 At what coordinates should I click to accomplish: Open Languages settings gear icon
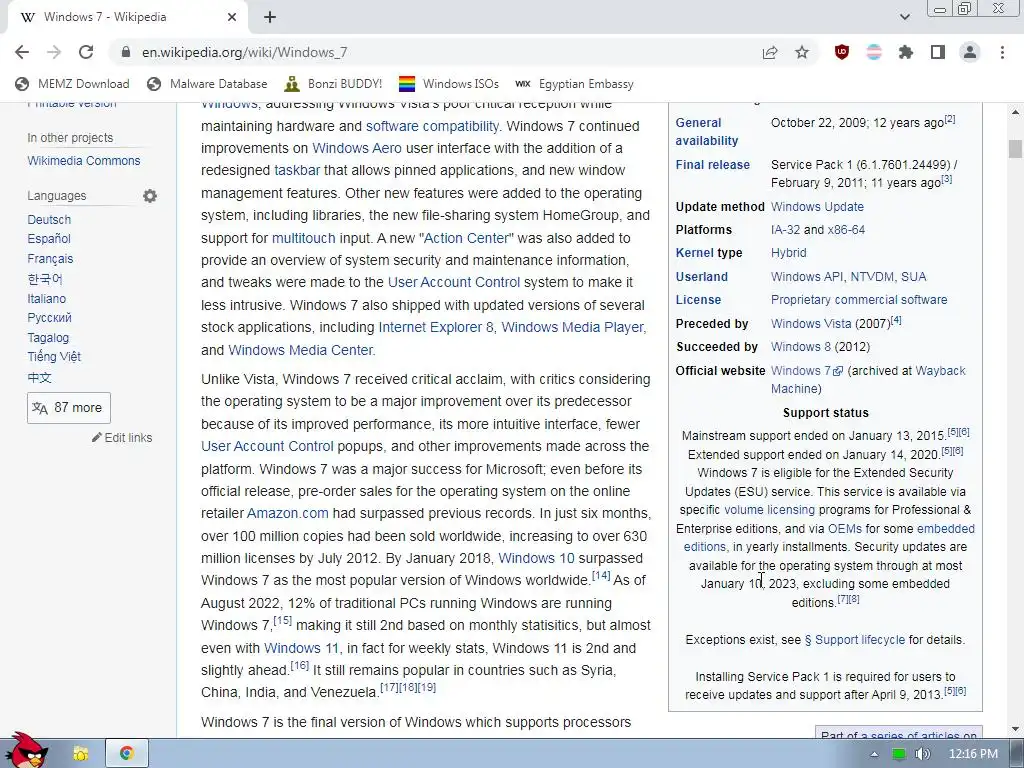coord(150,196)
